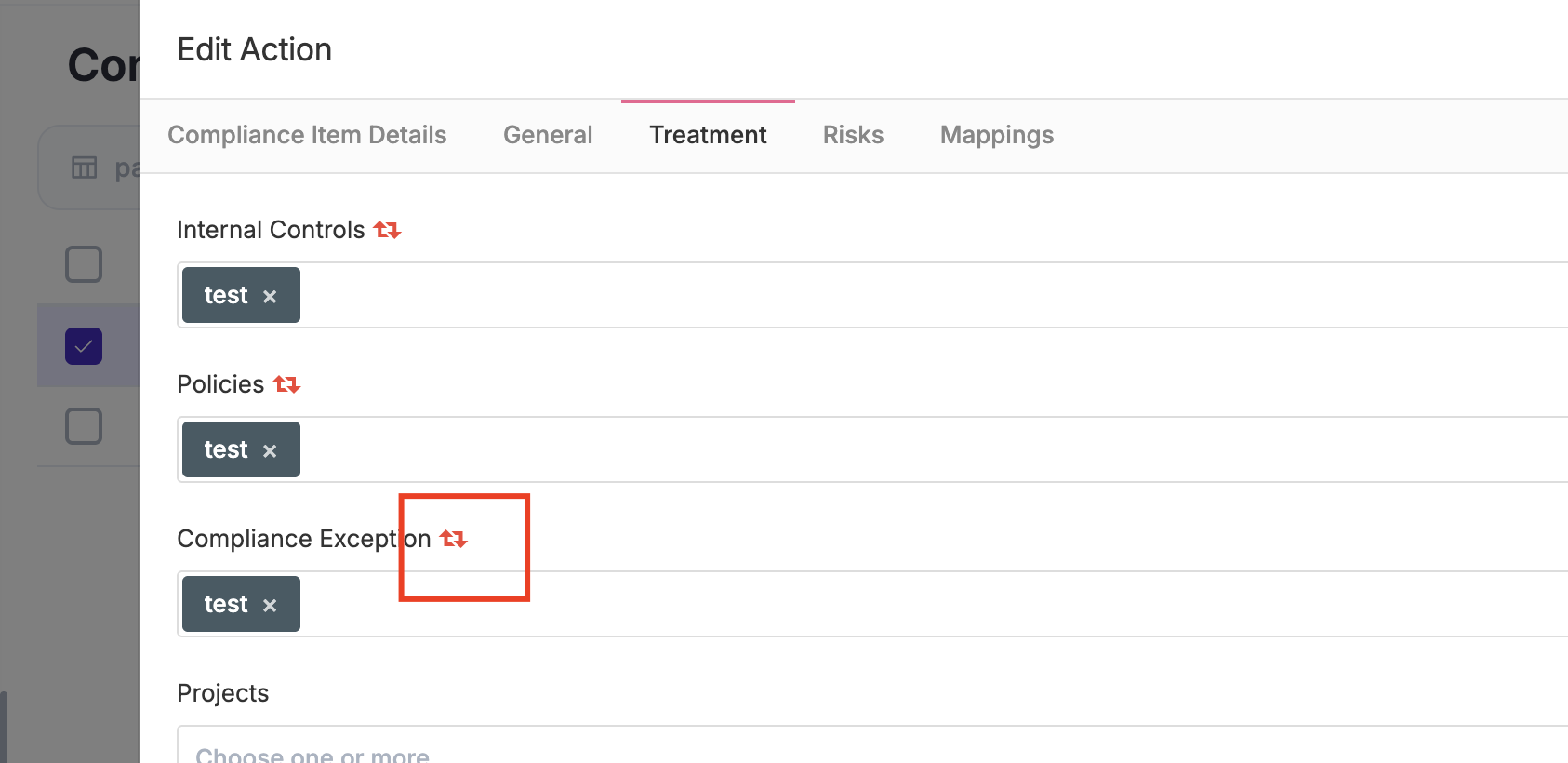Viewport: 1568px width, 763px height.
Task: Open the Risks tab
Action: coord(853,135)
